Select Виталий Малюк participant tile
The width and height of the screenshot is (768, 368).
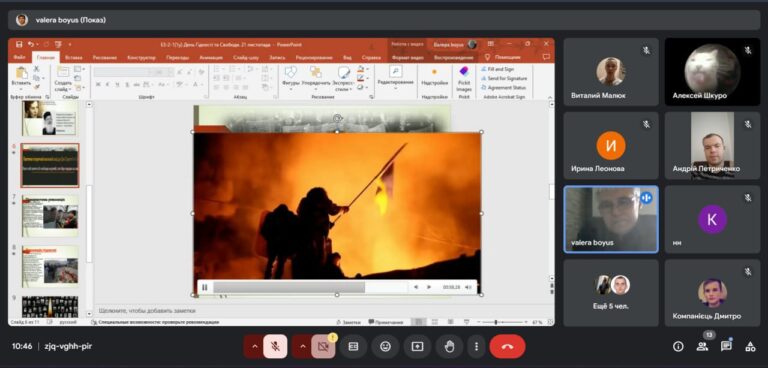click(611, 72)
